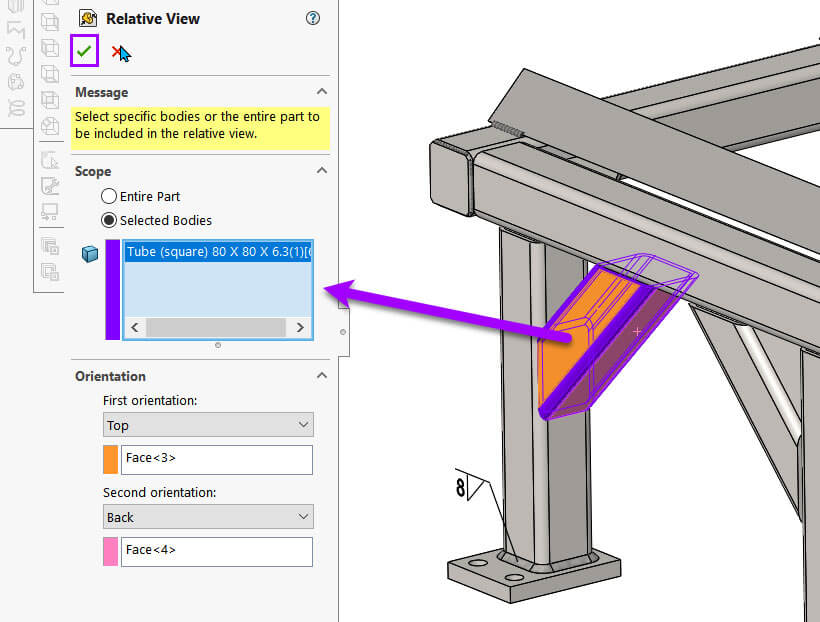Click the orange face color swatch

[x=111, y=459]
